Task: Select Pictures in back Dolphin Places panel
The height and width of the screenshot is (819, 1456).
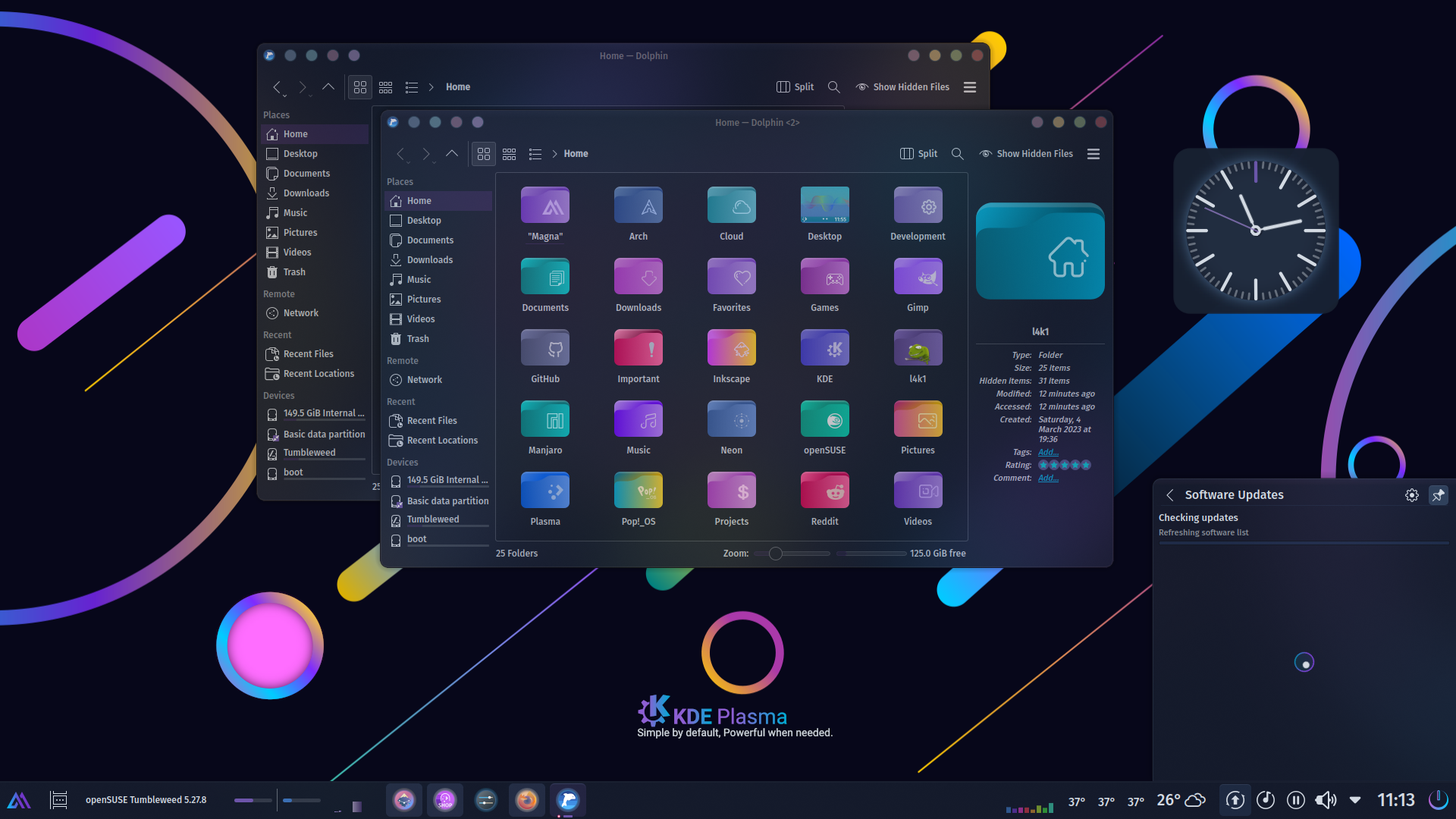Action: click(x=315, y=233)
